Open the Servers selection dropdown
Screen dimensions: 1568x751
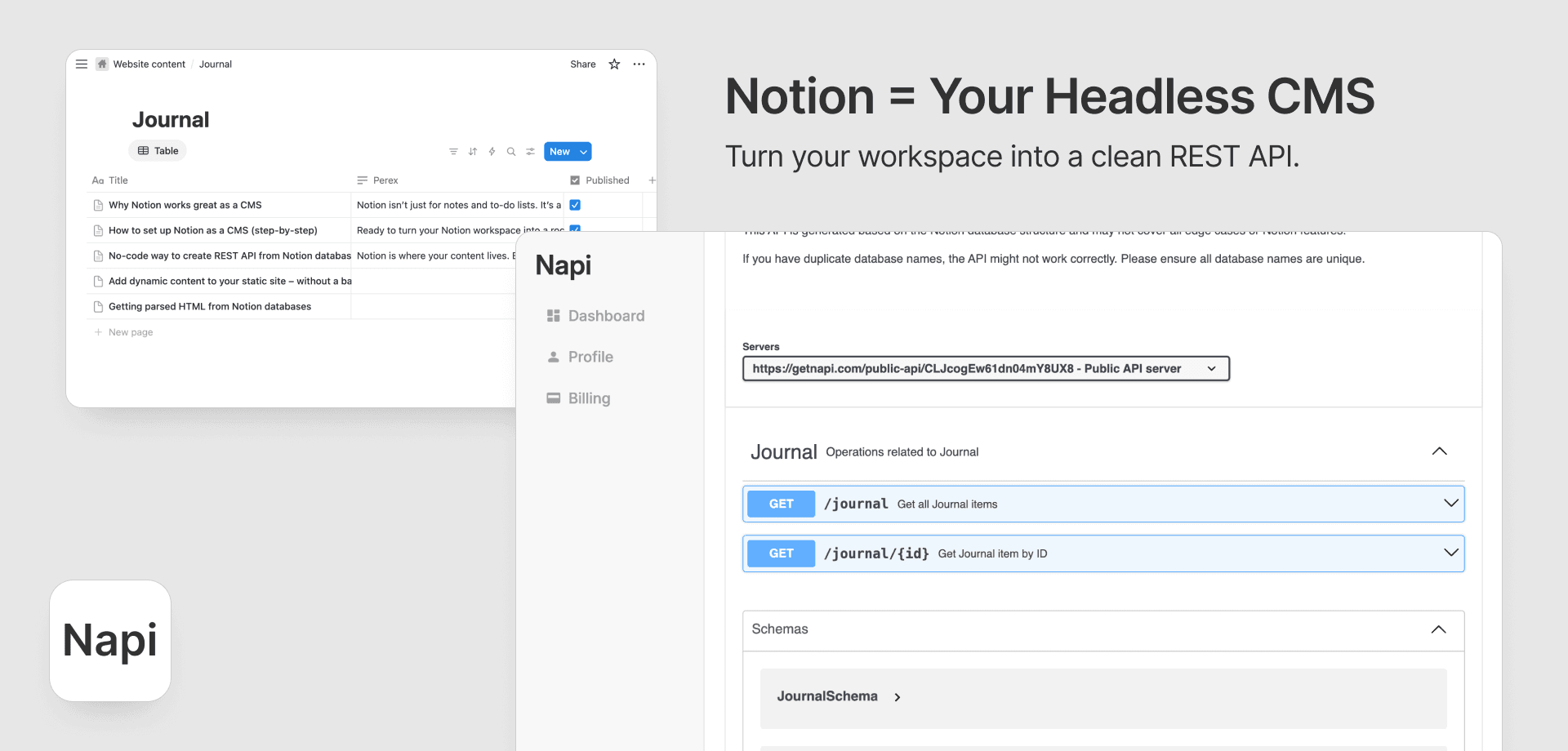(x=986, y=369)
